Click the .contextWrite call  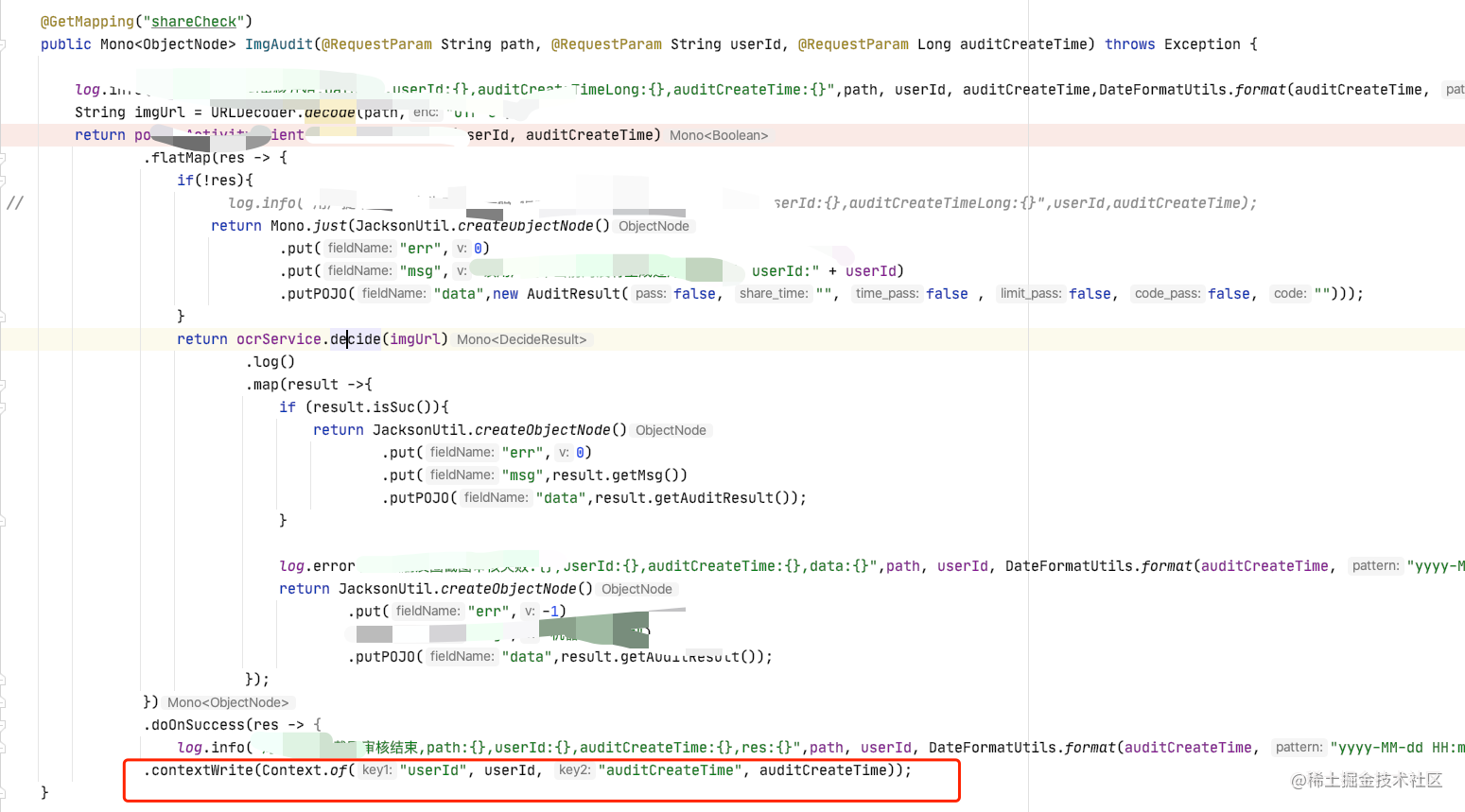198,770
